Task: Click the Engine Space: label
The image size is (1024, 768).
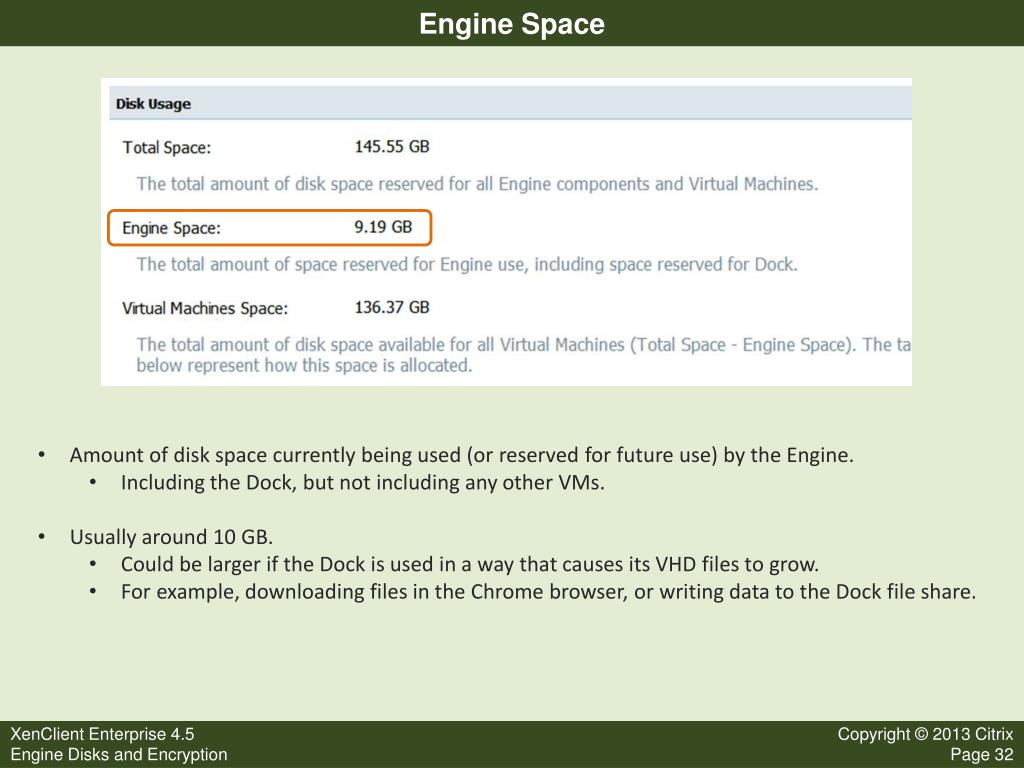Action: tap(171, 228)
